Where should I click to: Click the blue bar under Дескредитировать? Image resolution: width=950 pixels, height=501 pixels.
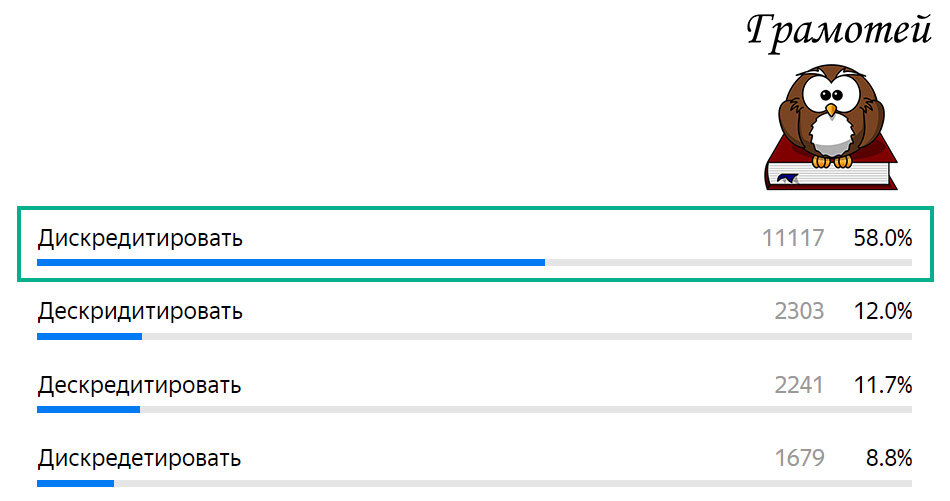pyautogui.click(x=88, y=409)
